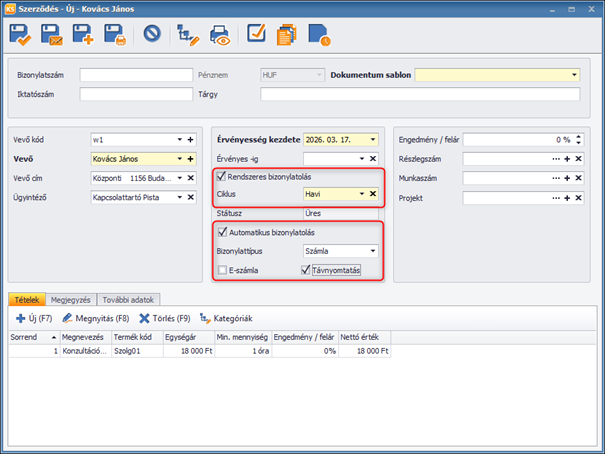The width and height of the screenshot is (605, 454).
Task: Click the Egységár column header
Action: 189,337
